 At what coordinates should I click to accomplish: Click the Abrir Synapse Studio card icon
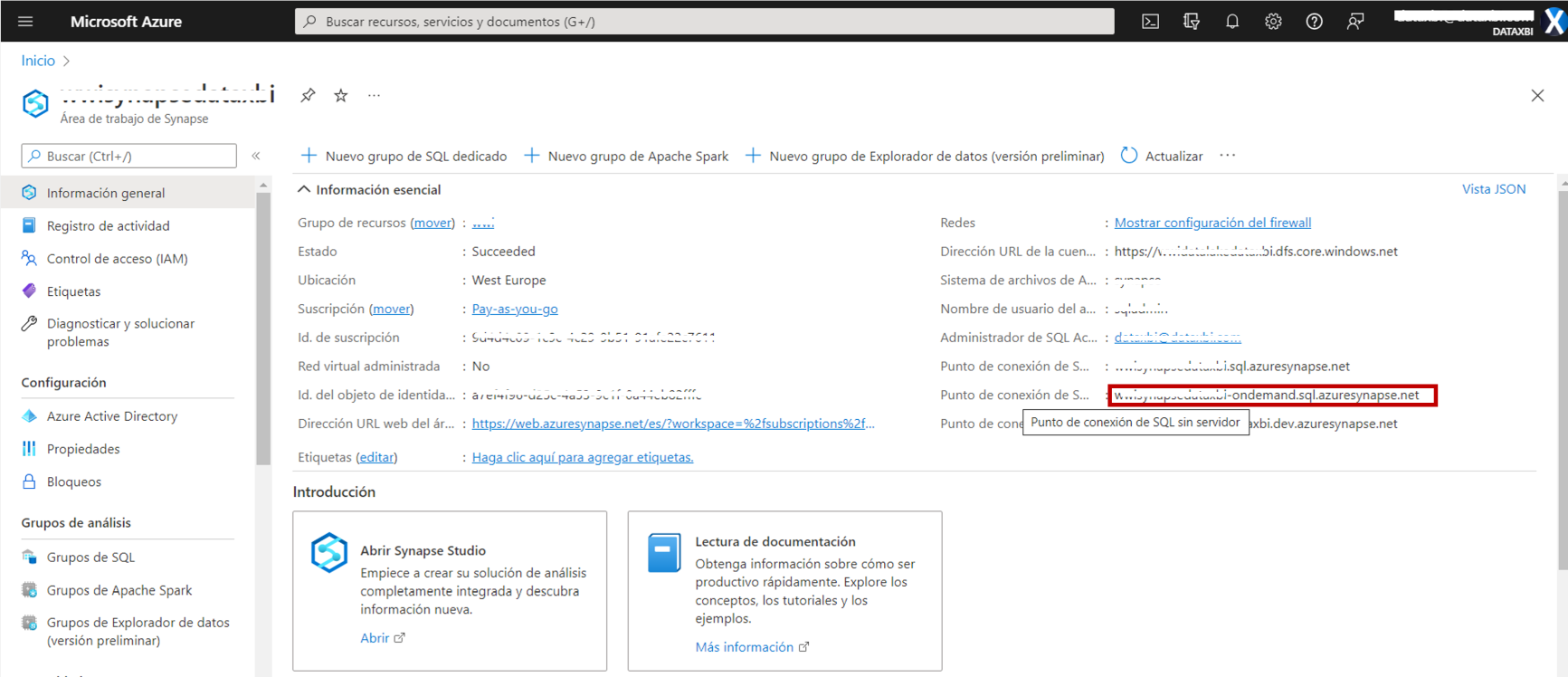click(329, 552)
